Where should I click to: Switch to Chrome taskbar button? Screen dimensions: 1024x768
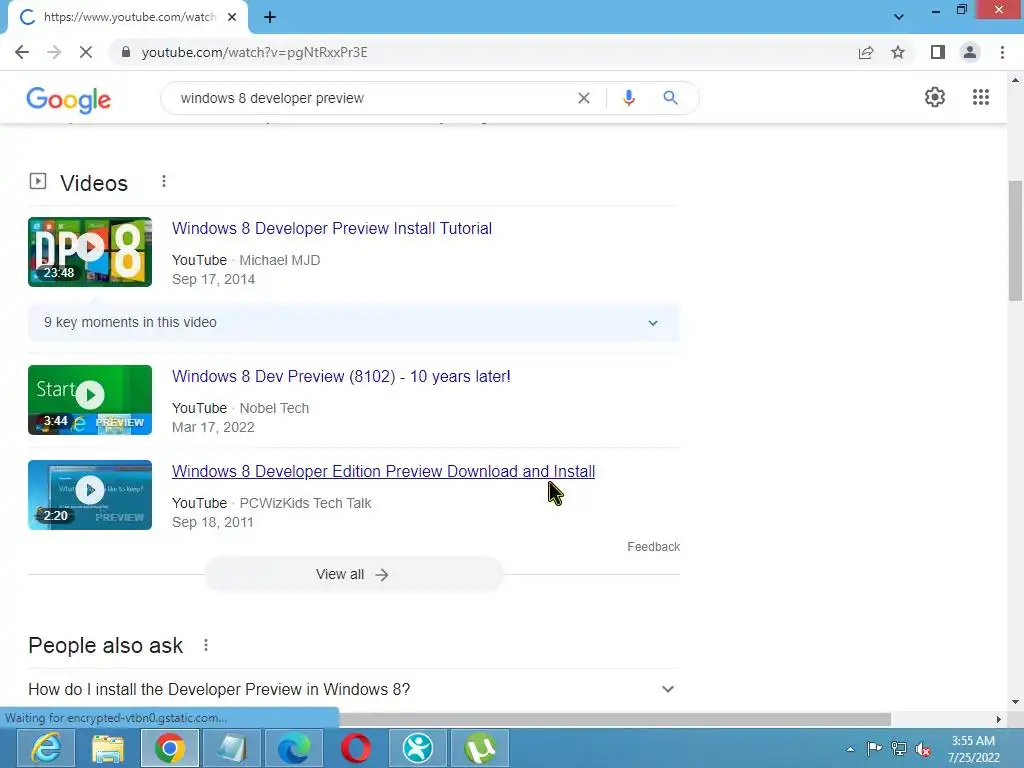(x=170, y=748)
